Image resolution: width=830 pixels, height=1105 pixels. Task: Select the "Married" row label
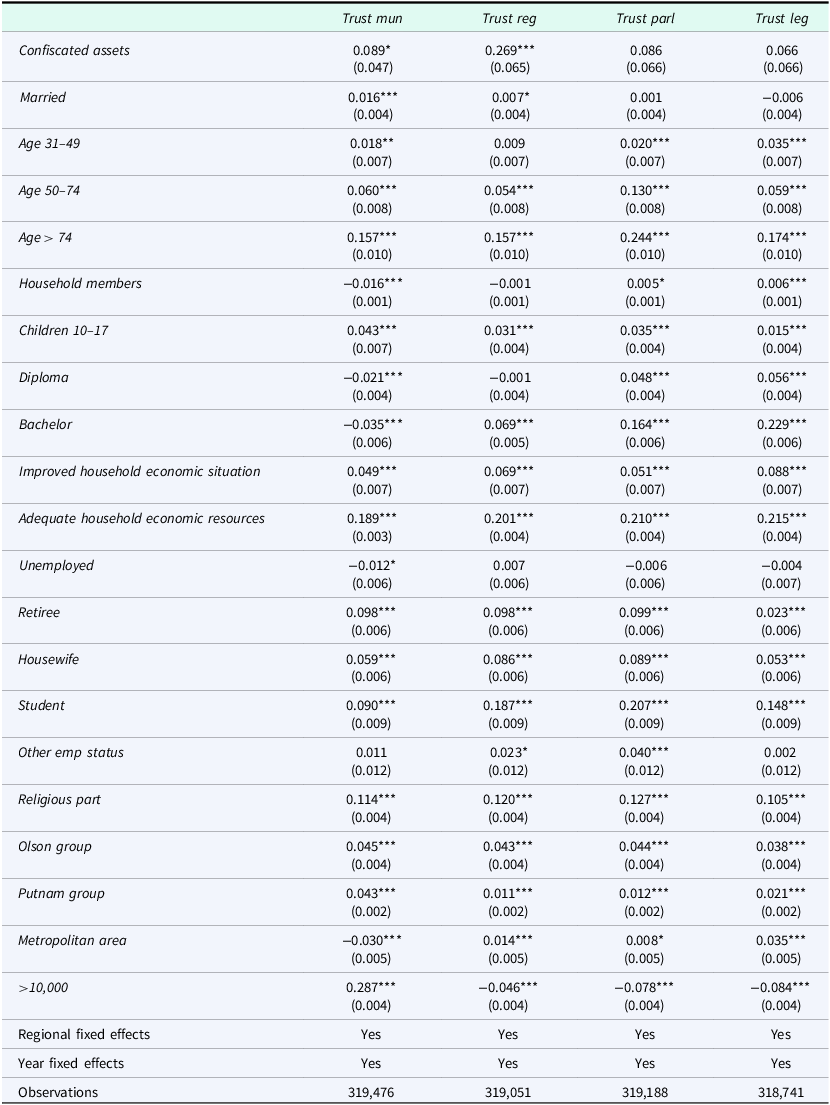(x=43, y=97)
